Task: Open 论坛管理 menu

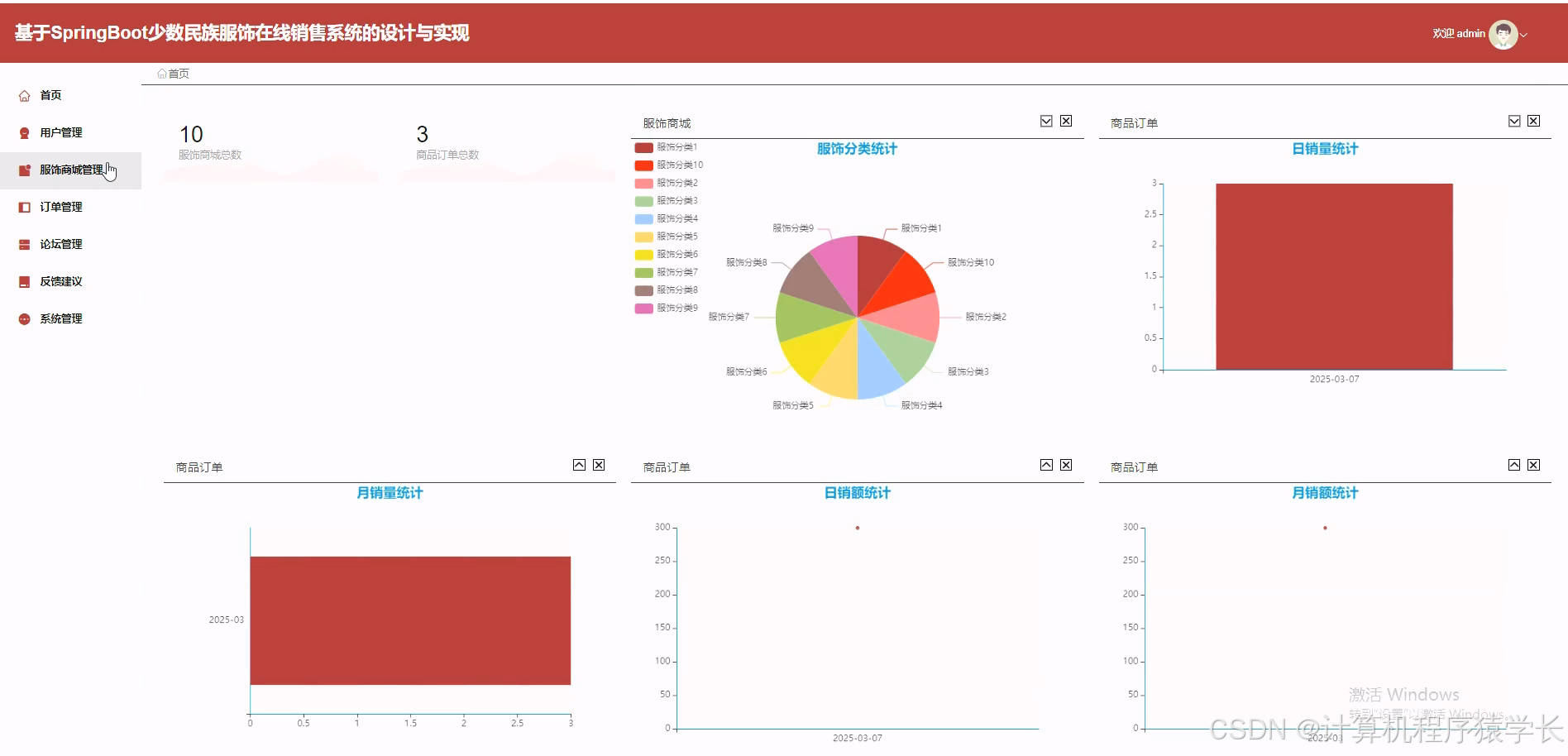Action: pyautogui.click(x=70, y=245)
